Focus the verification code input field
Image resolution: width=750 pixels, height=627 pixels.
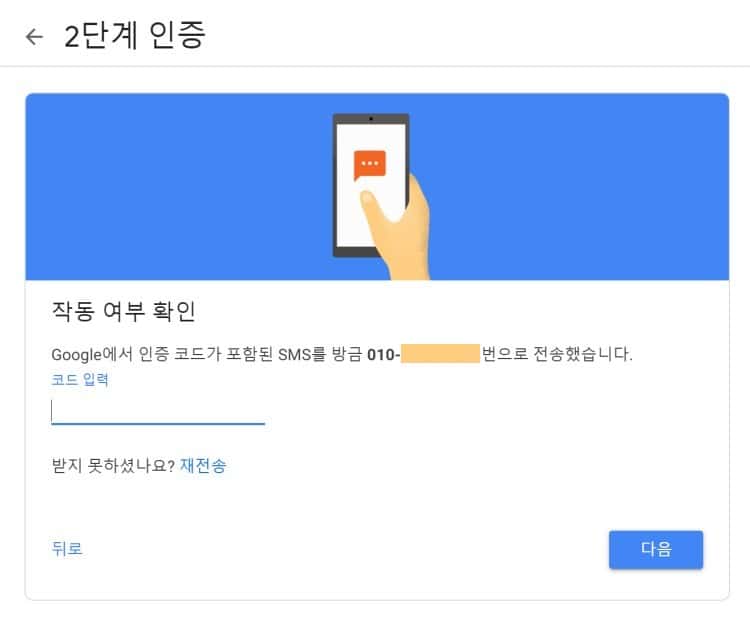(157, 411)
